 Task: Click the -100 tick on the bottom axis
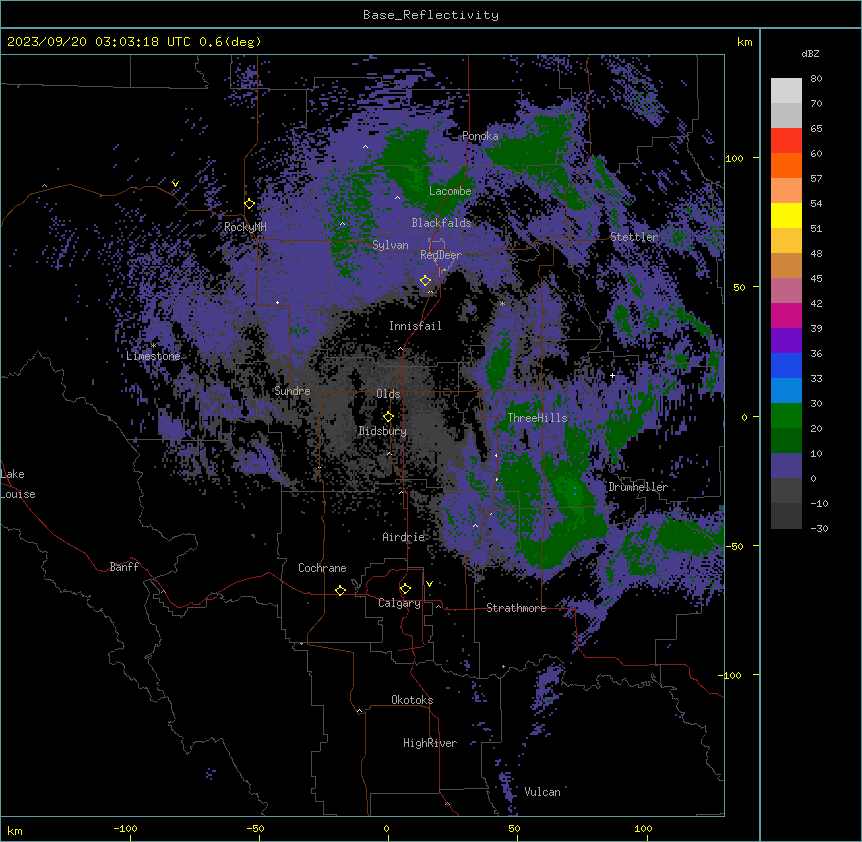[x=125, y=828]
